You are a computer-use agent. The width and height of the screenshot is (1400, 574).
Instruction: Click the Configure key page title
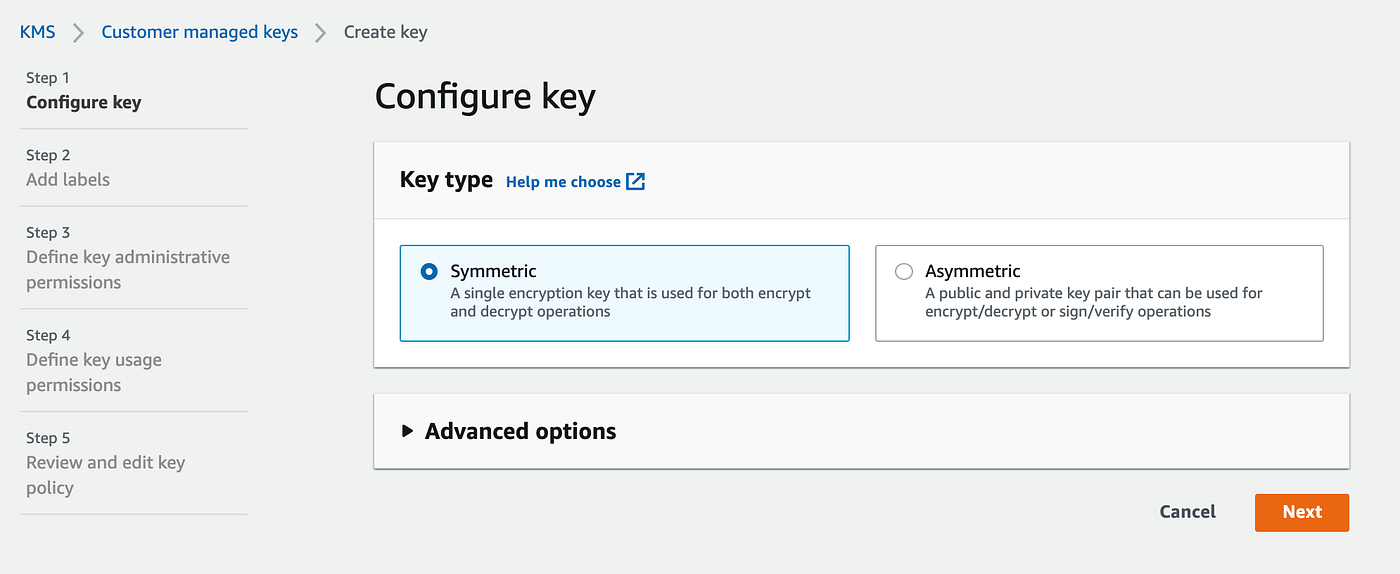[x=485, y=97]
